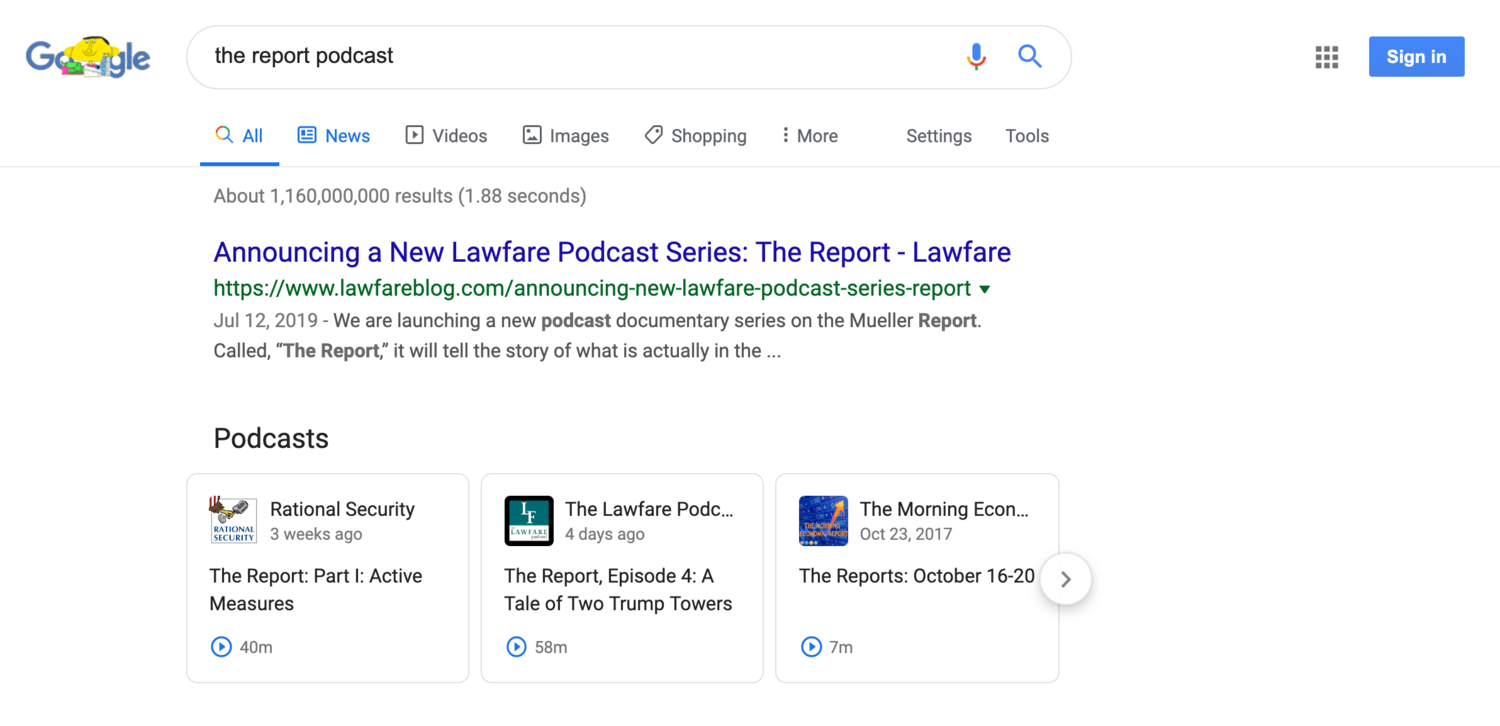The width and height of the screenshot is (1500, 726).
Task: Click the Lawfare Podcast LF logo thumbnail
Action: (528, 520)
